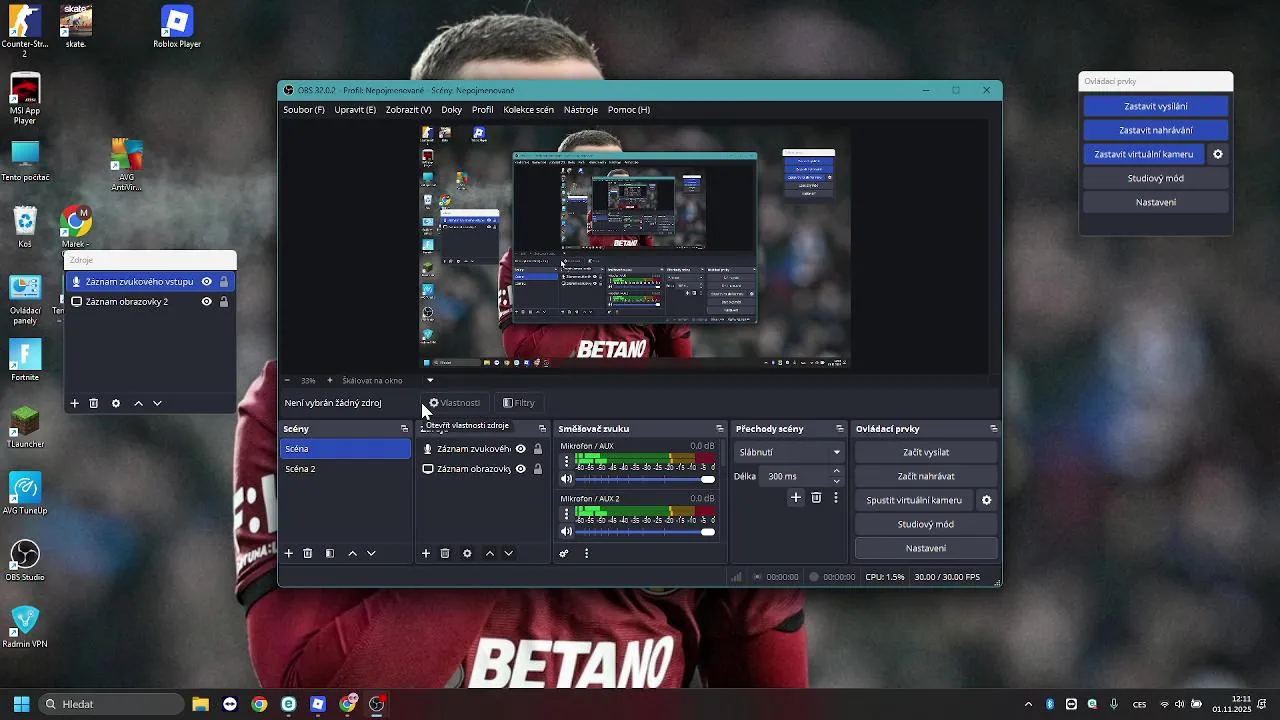The height and width of the screenshot is (720, 1280).
Task: Remove scene transition with trash icon
Action: click(816, 497)
